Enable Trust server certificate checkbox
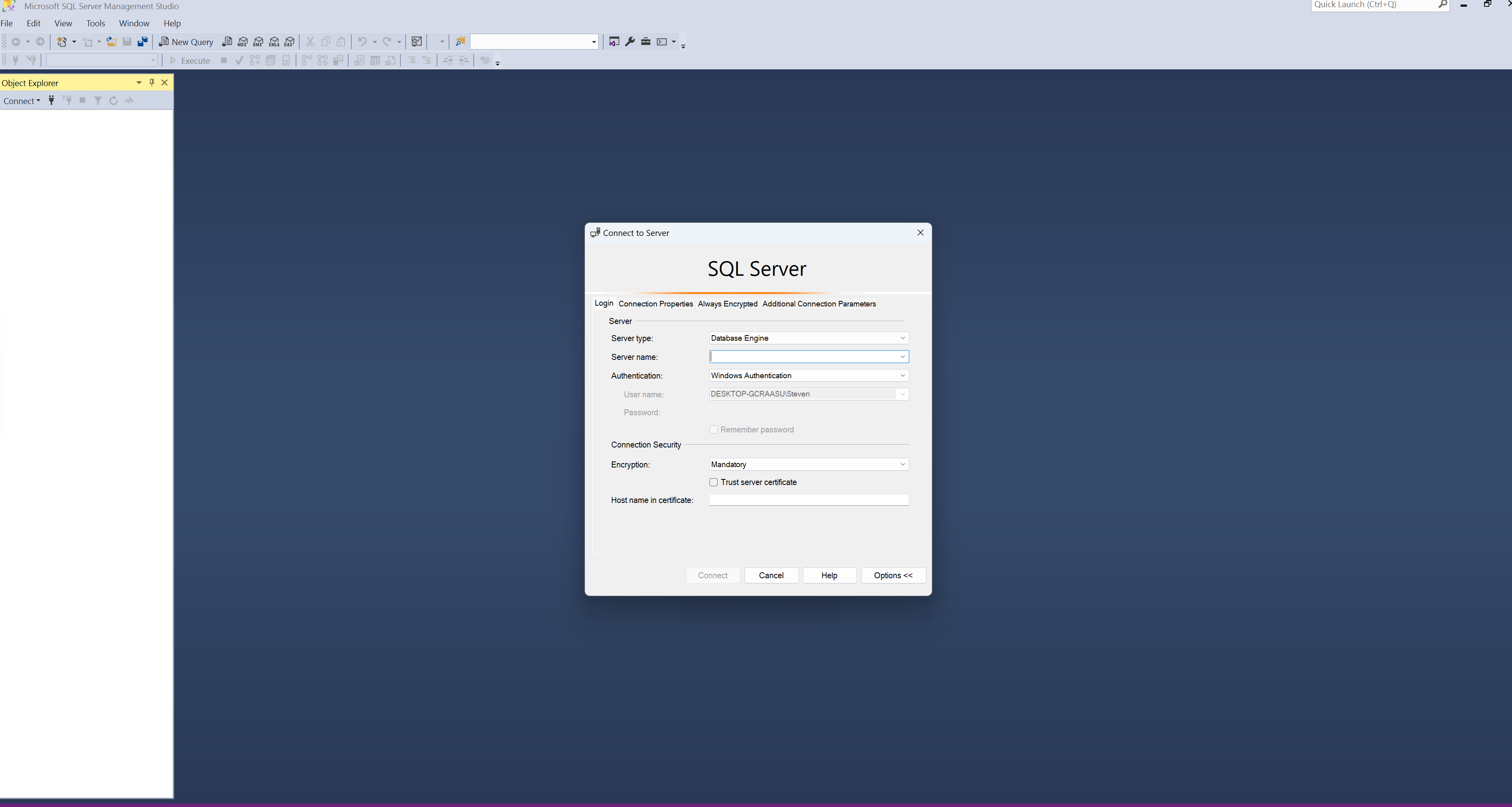1512x807 pixels. (x=714, y=483)
